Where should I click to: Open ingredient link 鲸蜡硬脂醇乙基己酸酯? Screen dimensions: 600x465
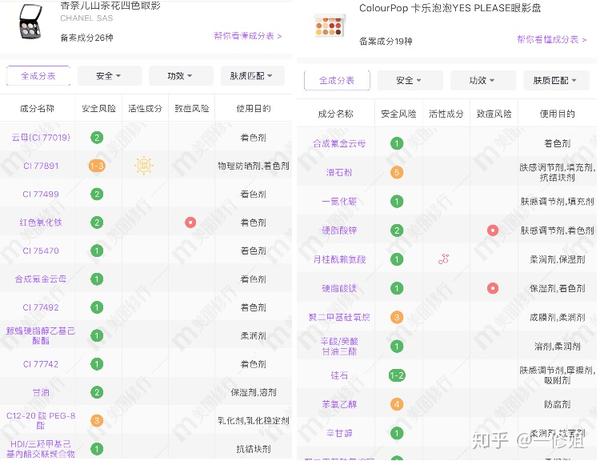41,336
